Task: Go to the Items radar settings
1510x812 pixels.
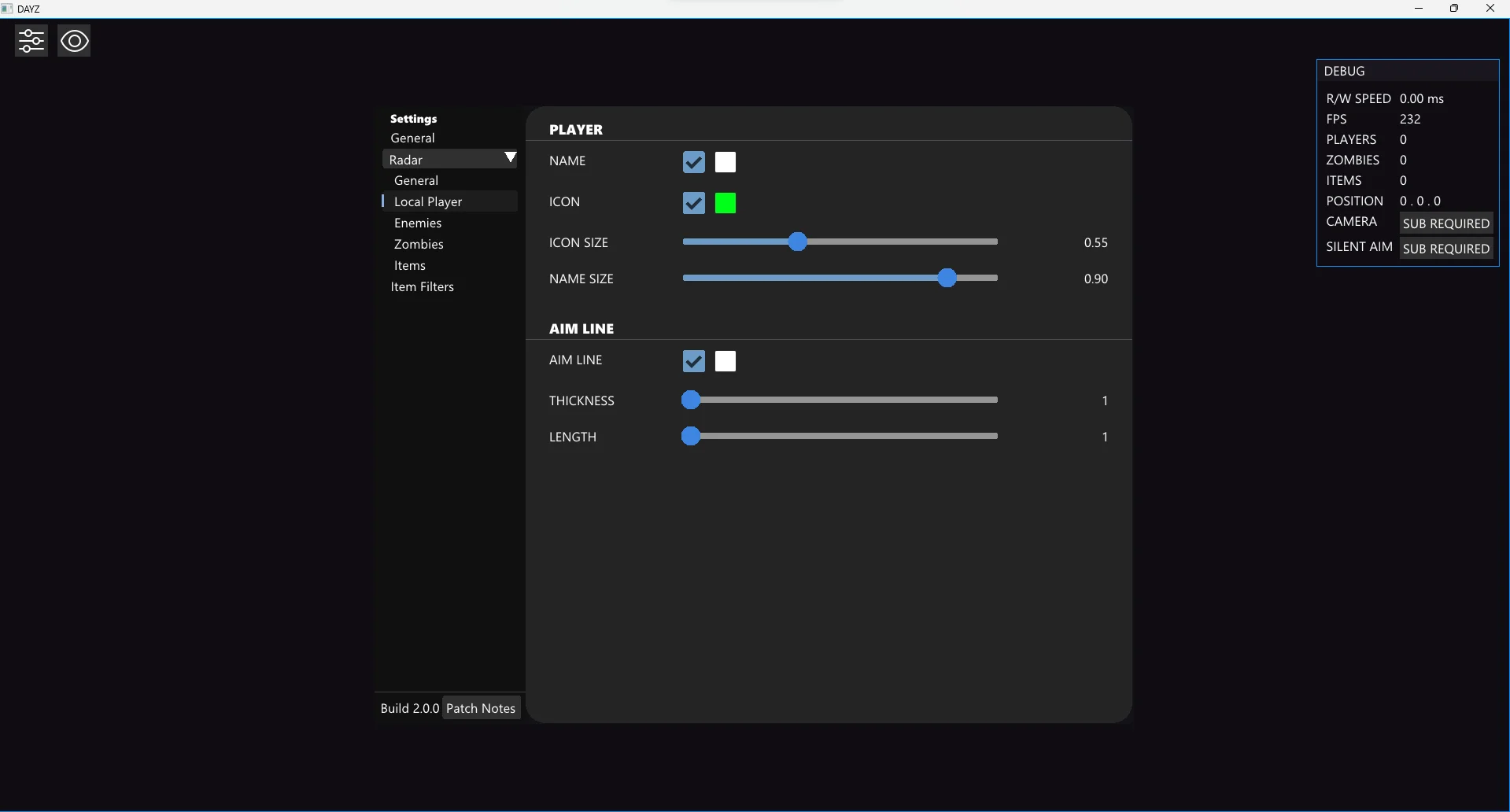Action: [x=410, y=265]
